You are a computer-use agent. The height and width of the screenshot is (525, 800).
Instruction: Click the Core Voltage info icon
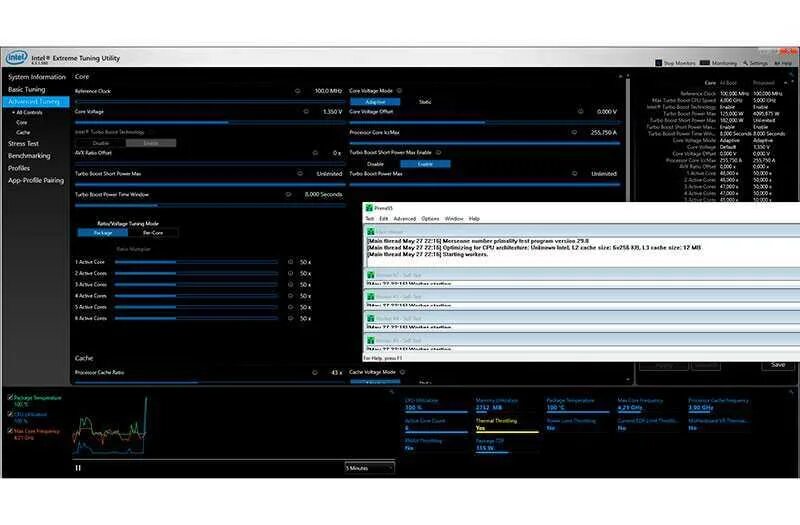click(306, 111)
